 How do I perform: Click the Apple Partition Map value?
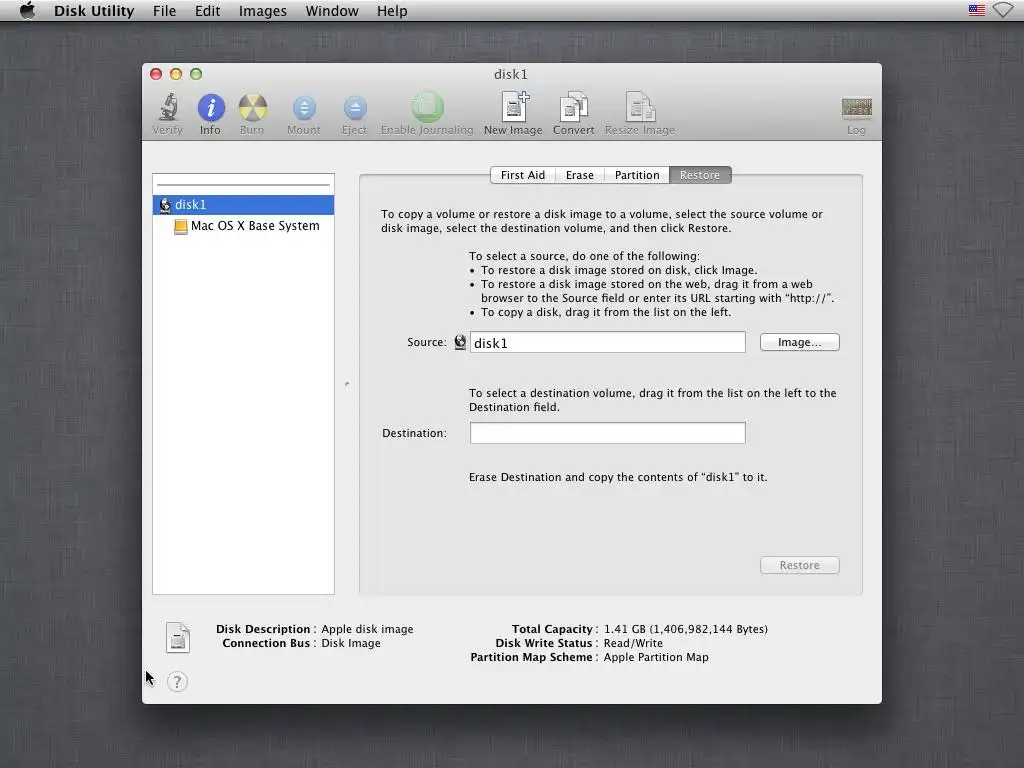pyautogui.click(x=656, y=657)
